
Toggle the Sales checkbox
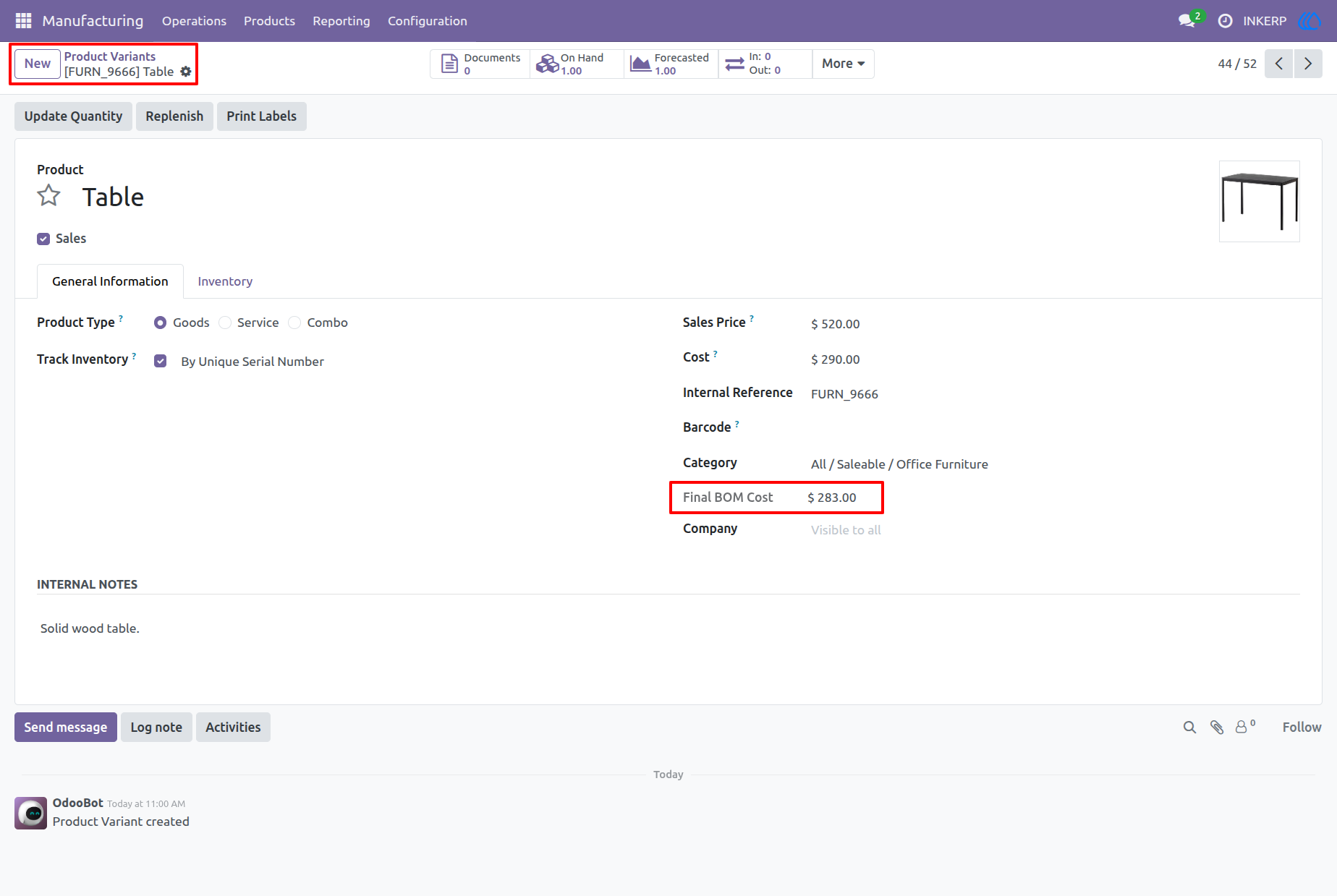[x=43, y=239]
